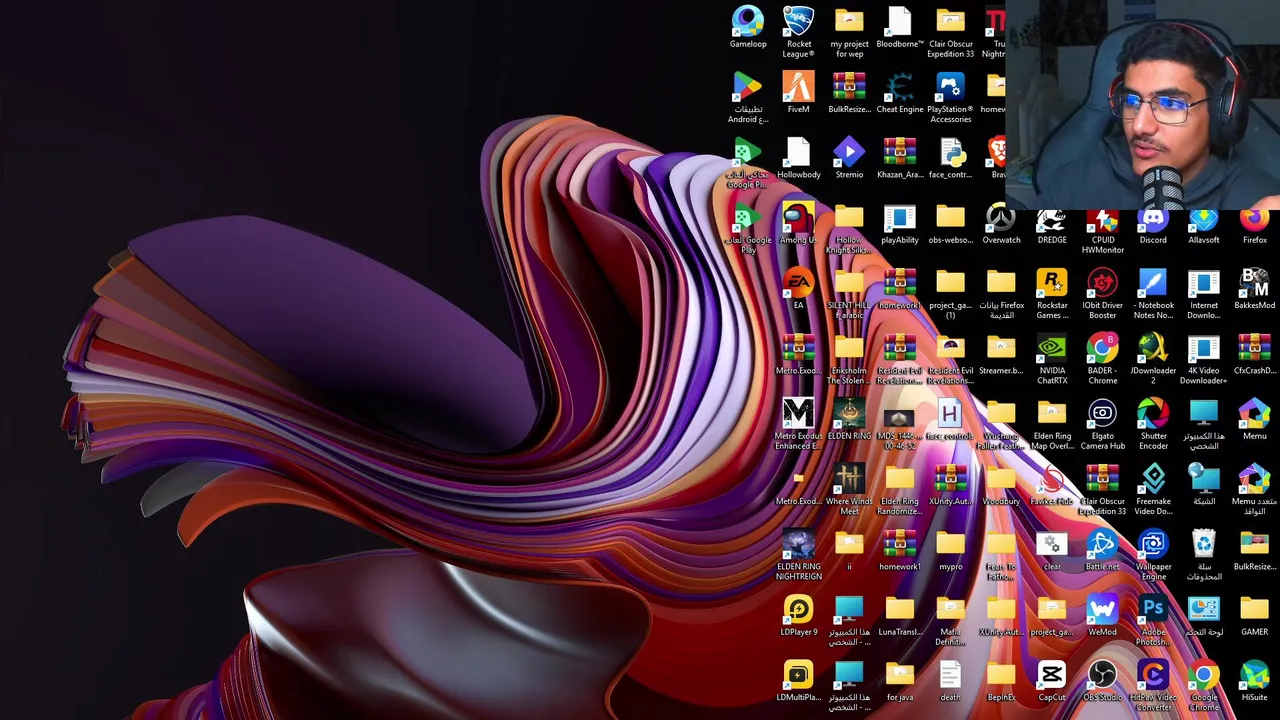The image size is (1280, 720).
Task: Click the Fawkes Hub shortcut
Action: [1052, 485]
